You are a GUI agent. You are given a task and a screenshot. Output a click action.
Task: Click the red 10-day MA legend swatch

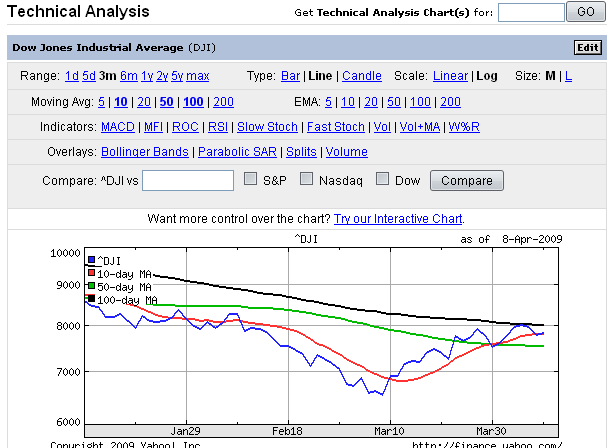[92, 273]
